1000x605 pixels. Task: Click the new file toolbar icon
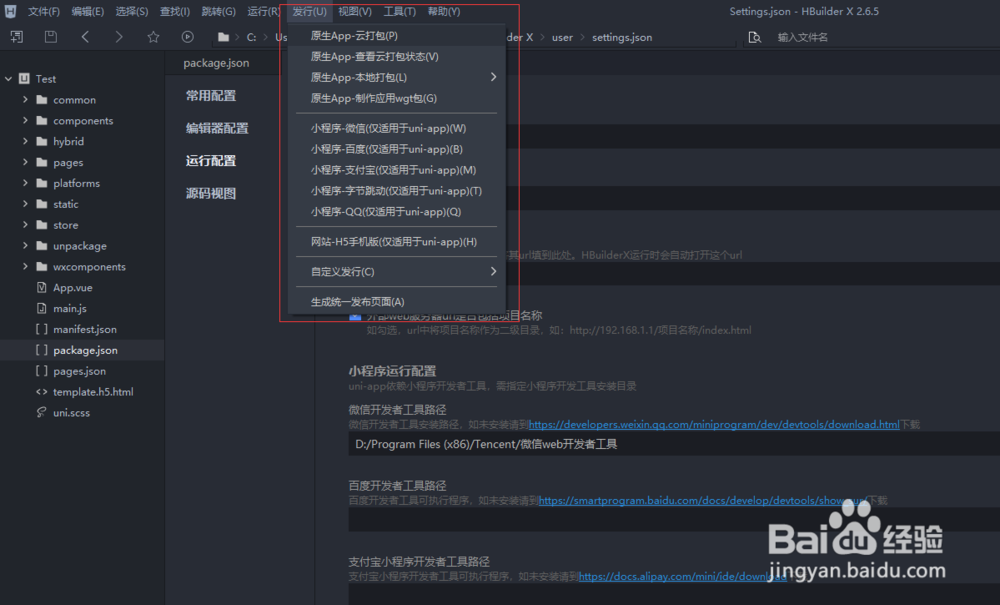17,37
